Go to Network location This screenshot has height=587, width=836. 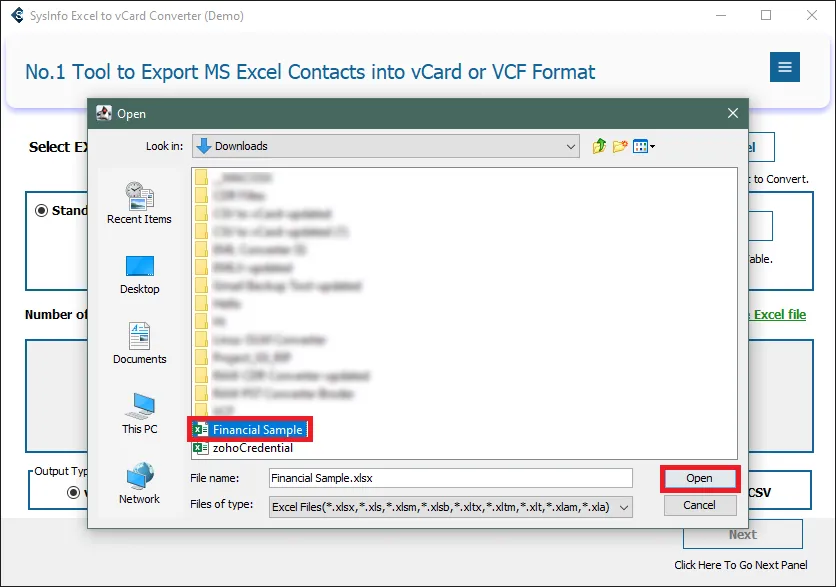[x=139, y=484]
